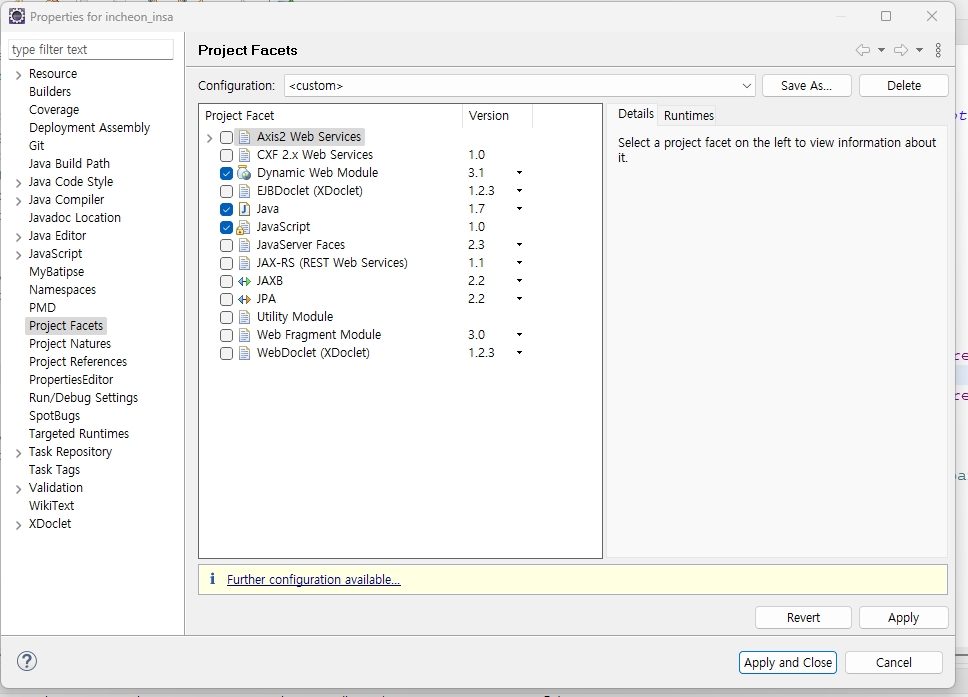This screenshot has width=968, height=697.
Task: Click the JAX-RS facet document icon
Action: (244, 263)
